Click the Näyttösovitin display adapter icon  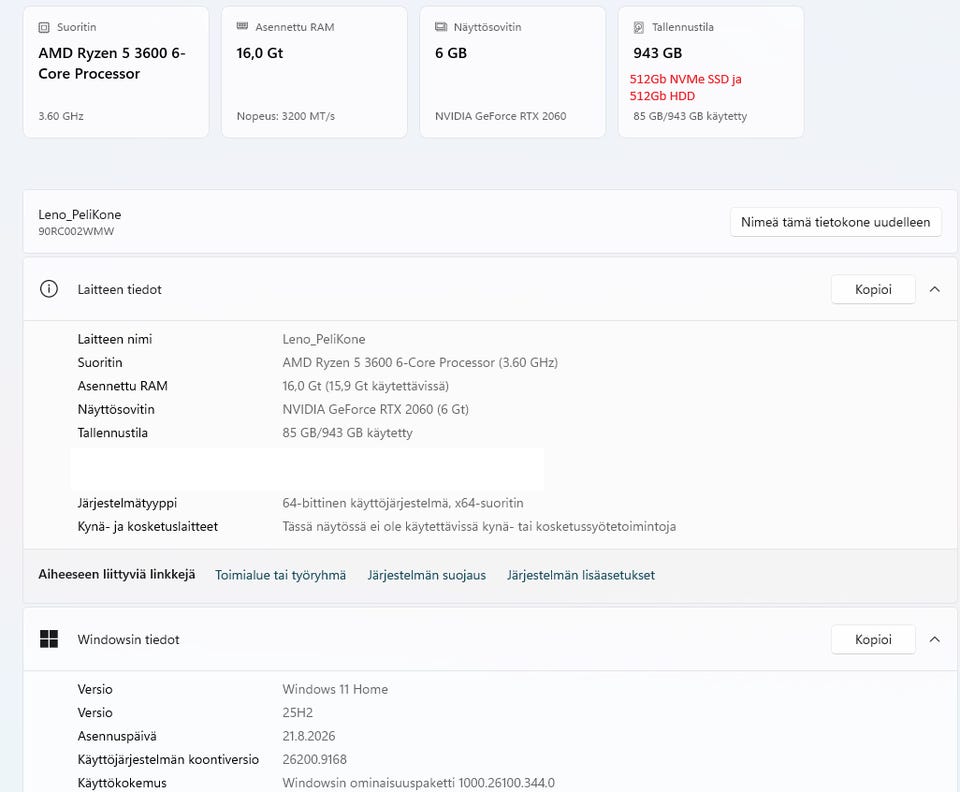pos(440,26)
